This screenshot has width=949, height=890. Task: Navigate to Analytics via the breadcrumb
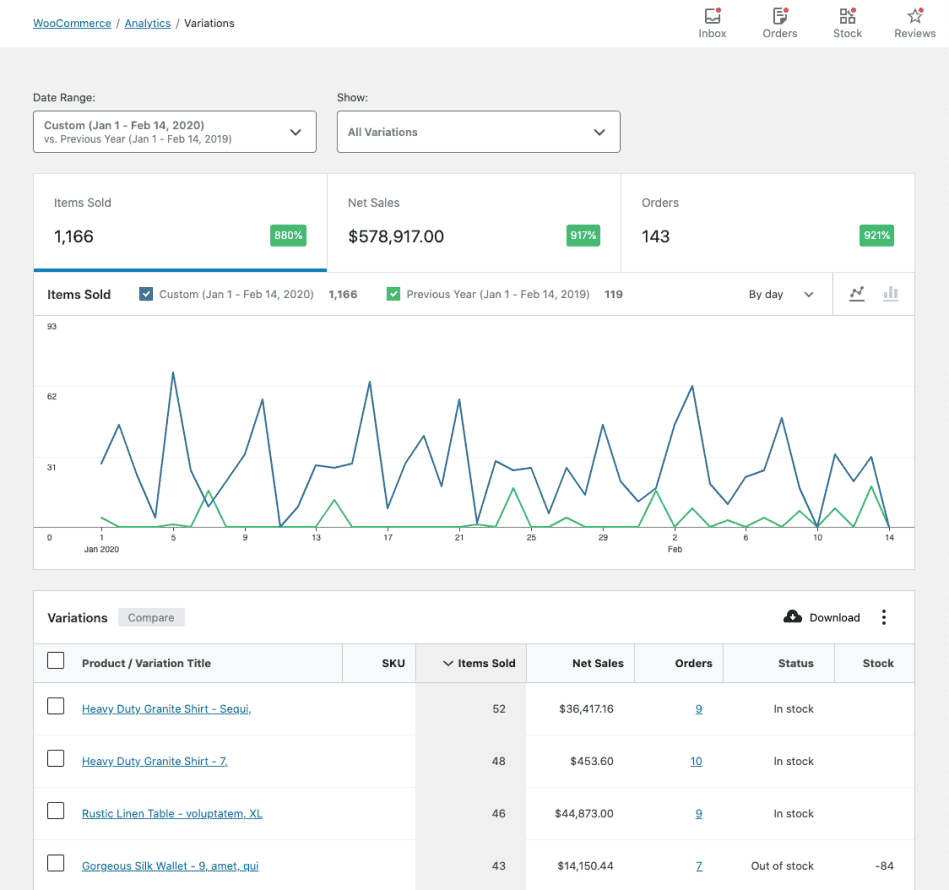click(x=147, y=22)
